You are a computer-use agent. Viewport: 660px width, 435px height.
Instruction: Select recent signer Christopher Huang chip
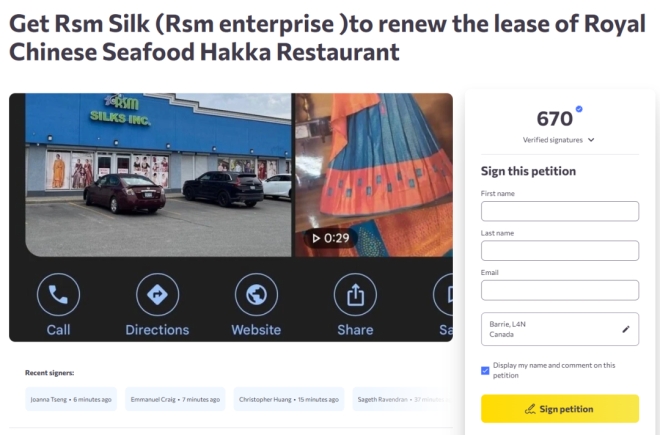tap(289, 399)
